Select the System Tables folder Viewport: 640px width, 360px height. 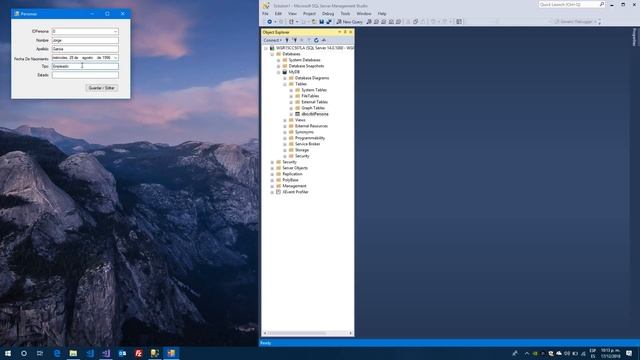coord(314,90)
